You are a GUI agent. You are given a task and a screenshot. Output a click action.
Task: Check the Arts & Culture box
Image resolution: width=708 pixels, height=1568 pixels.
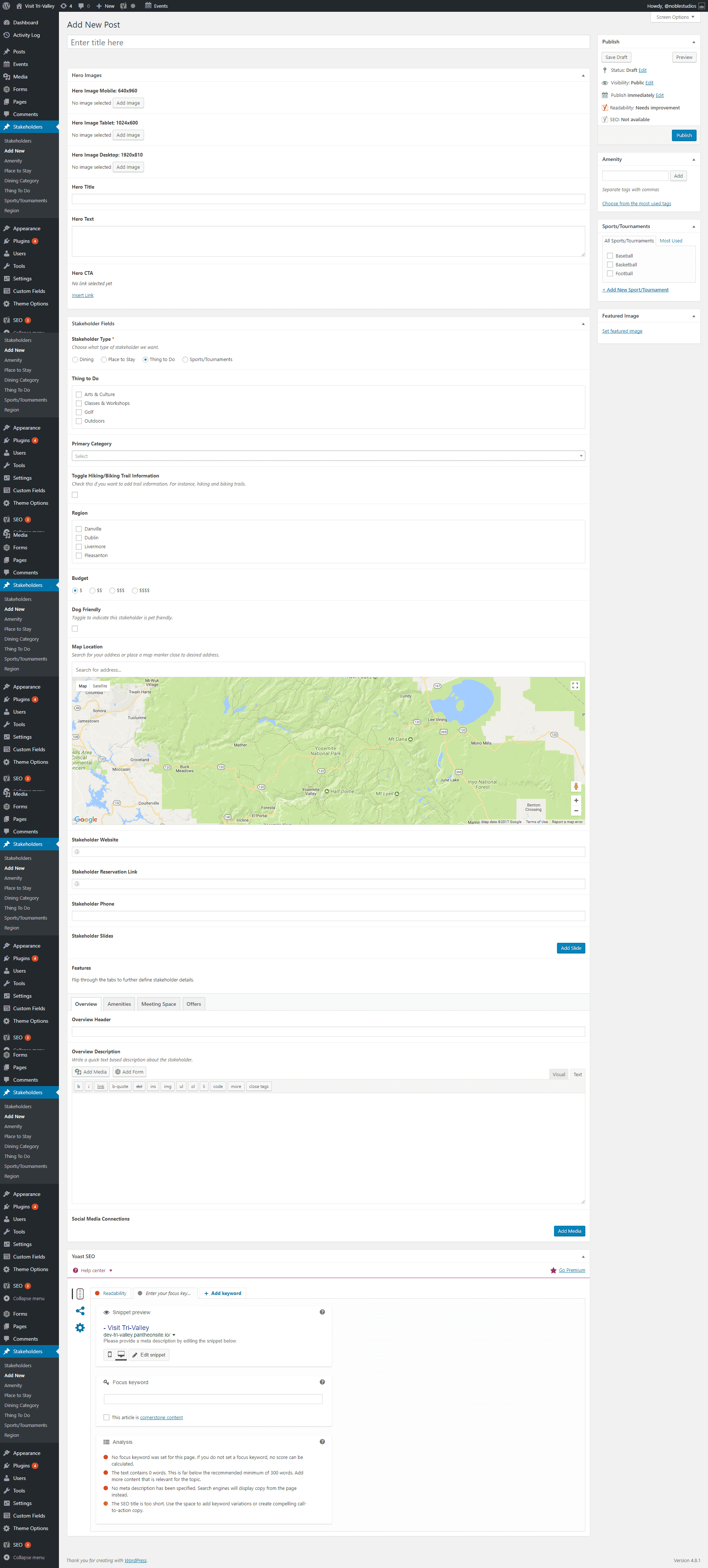[x=78, y=395]
